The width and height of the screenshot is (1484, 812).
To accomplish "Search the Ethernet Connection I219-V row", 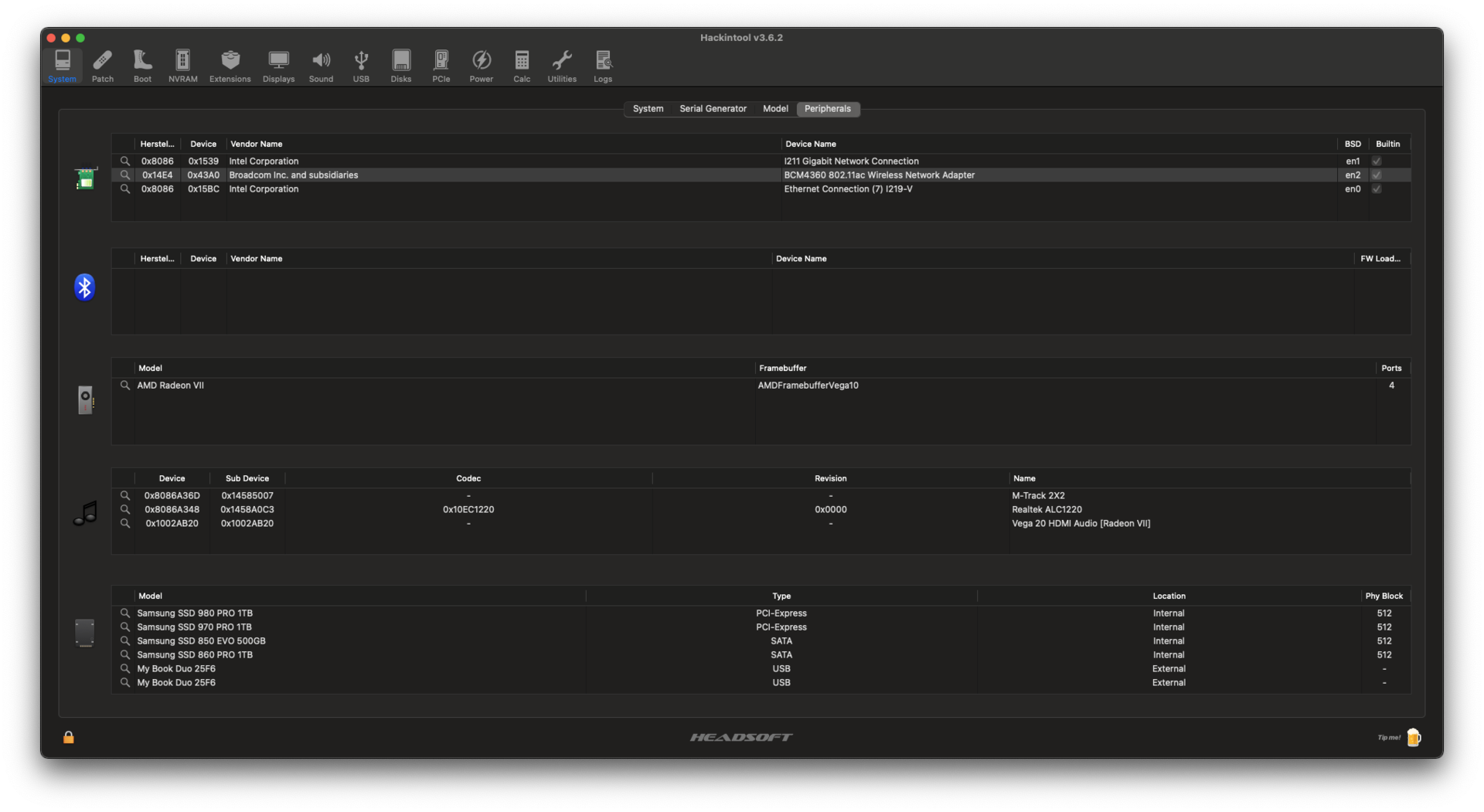I will coord(124,189).
